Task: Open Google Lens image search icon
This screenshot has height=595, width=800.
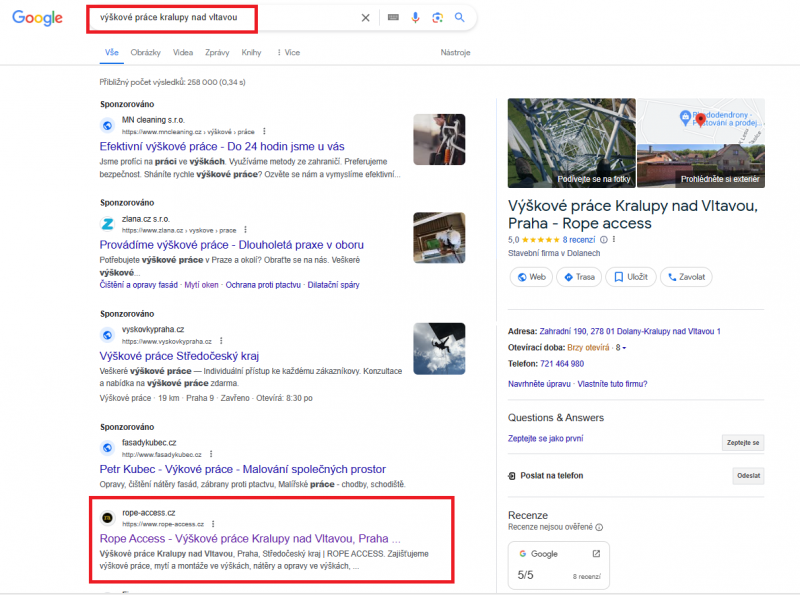Action: pos(437,18)
